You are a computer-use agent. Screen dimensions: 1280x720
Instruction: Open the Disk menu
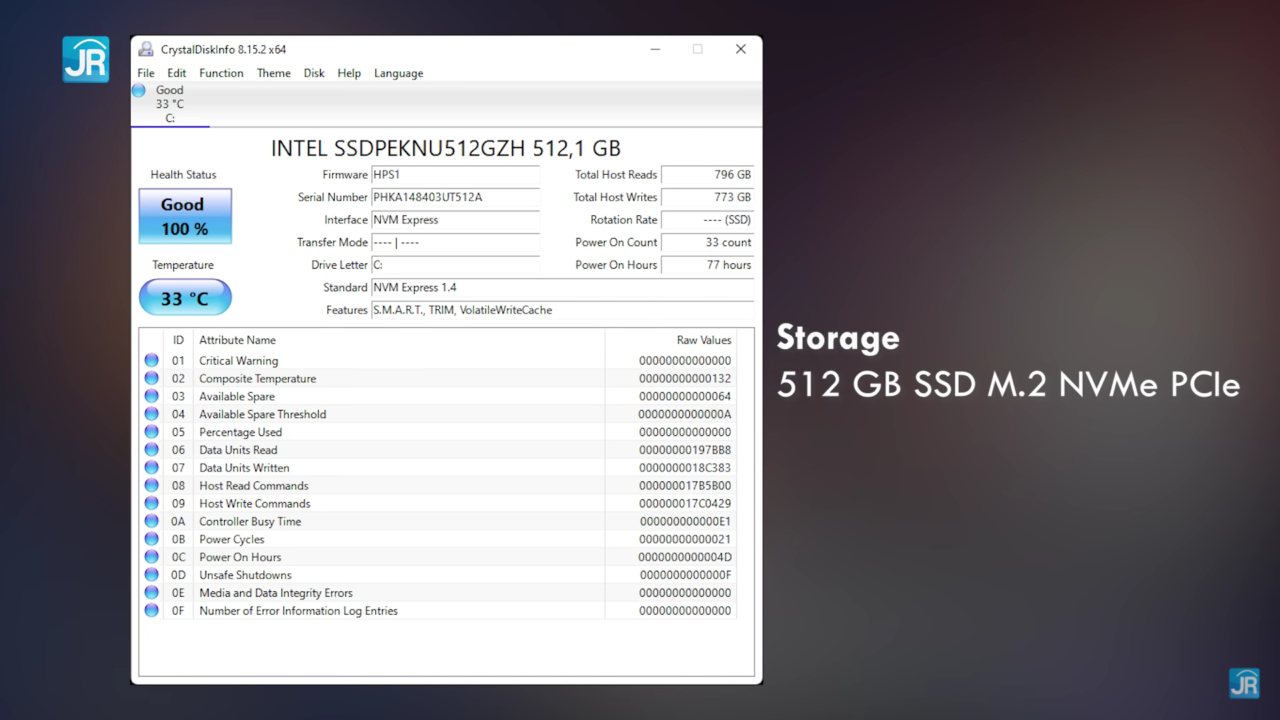point(314,72)
